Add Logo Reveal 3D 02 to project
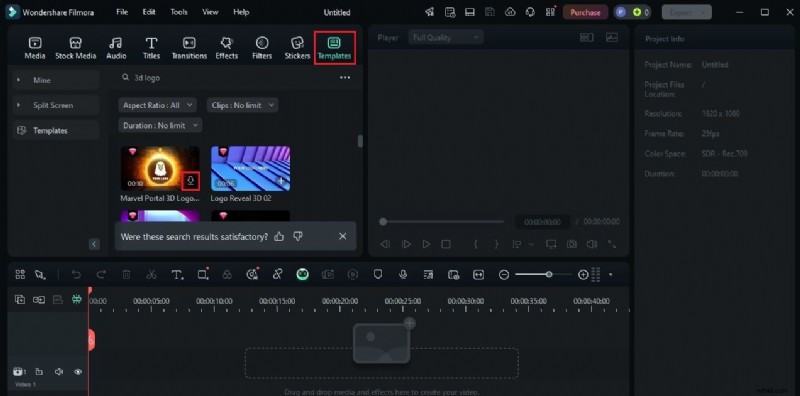Image resolution: width=800 pixels, height=396 pixels. 281,181
